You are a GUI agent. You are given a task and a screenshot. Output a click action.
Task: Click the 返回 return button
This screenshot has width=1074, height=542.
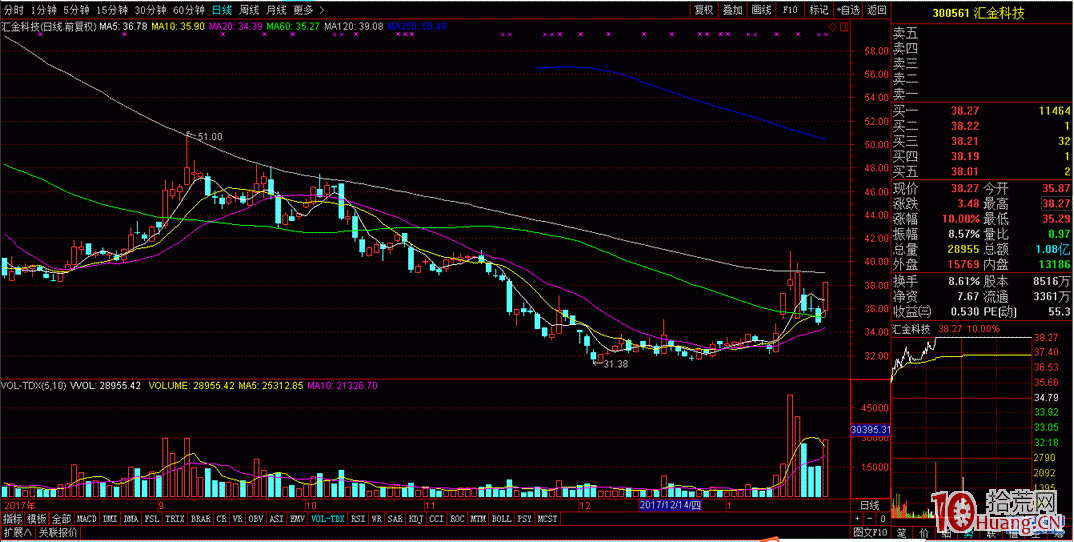point(876,10)
